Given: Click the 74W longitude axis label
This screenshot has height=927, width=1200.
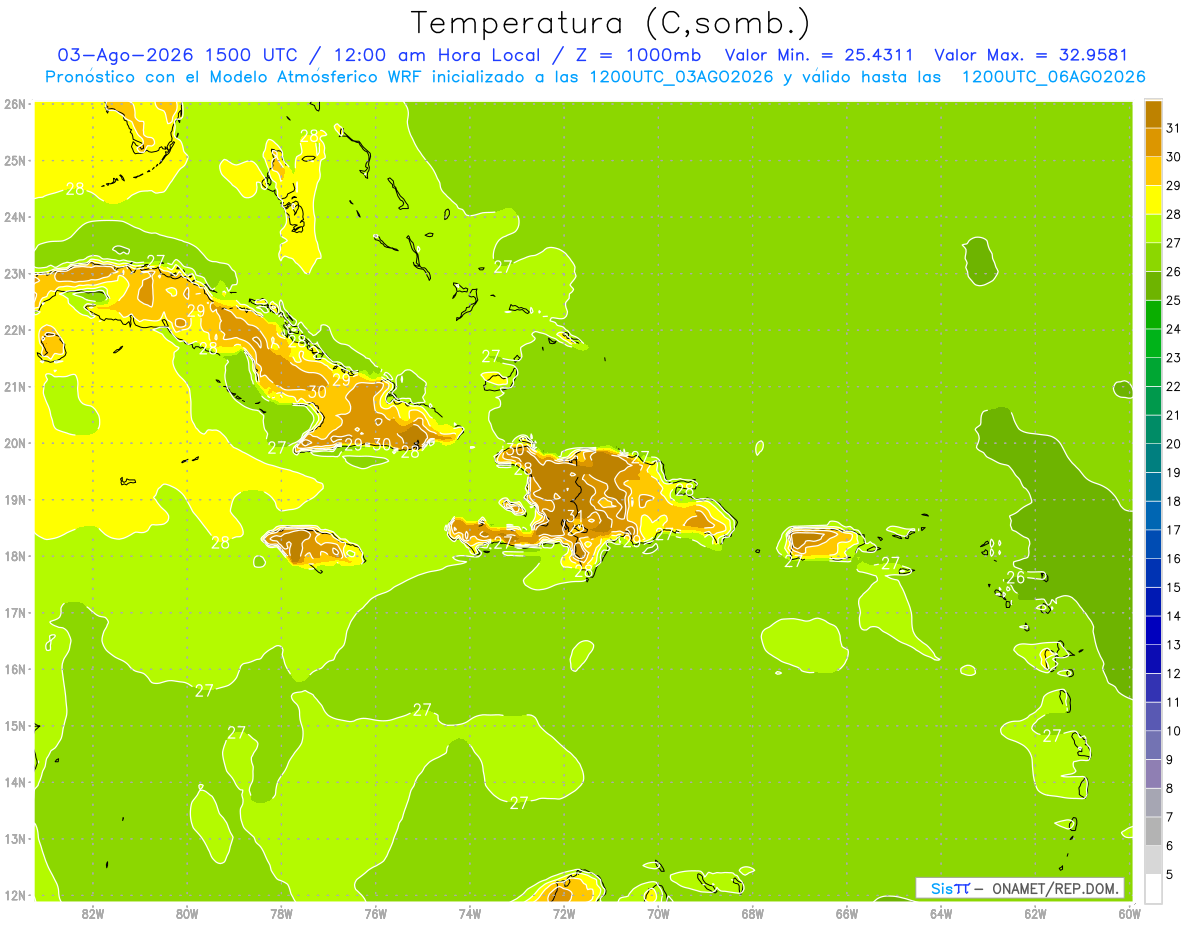Looking at the screenshot, I should (470, 913).
